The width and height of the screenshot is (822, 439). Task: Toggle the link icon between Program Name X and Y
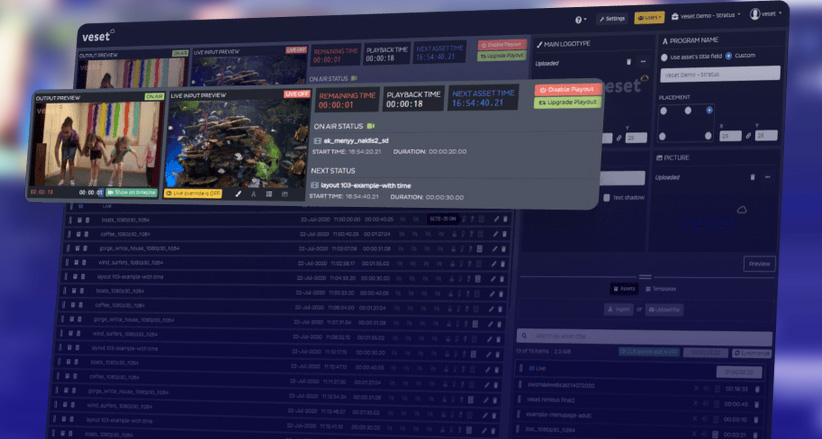pyautogui.click(x=748, y=136)
